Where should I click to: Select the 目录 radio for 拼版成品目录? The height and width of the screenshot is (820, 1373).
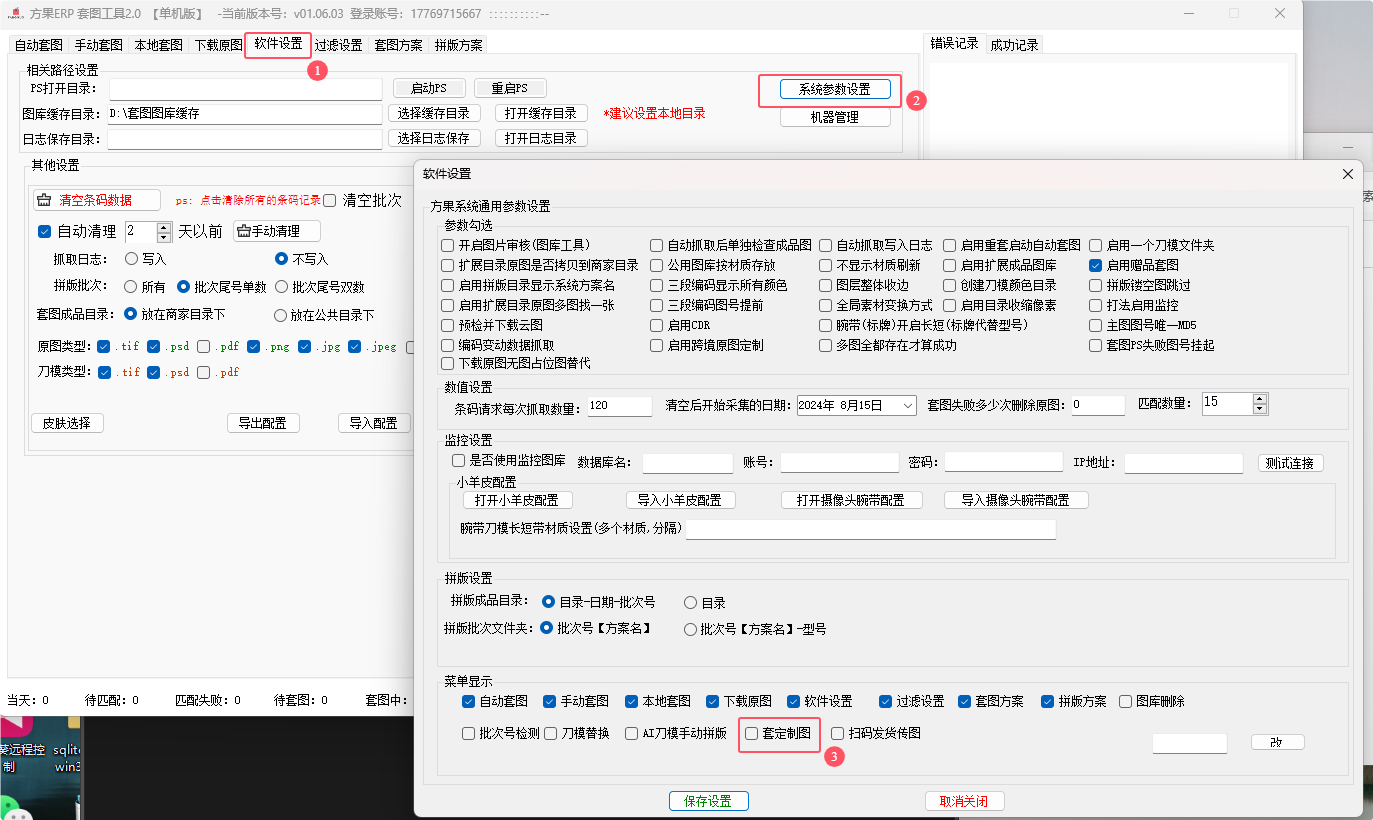691,603
